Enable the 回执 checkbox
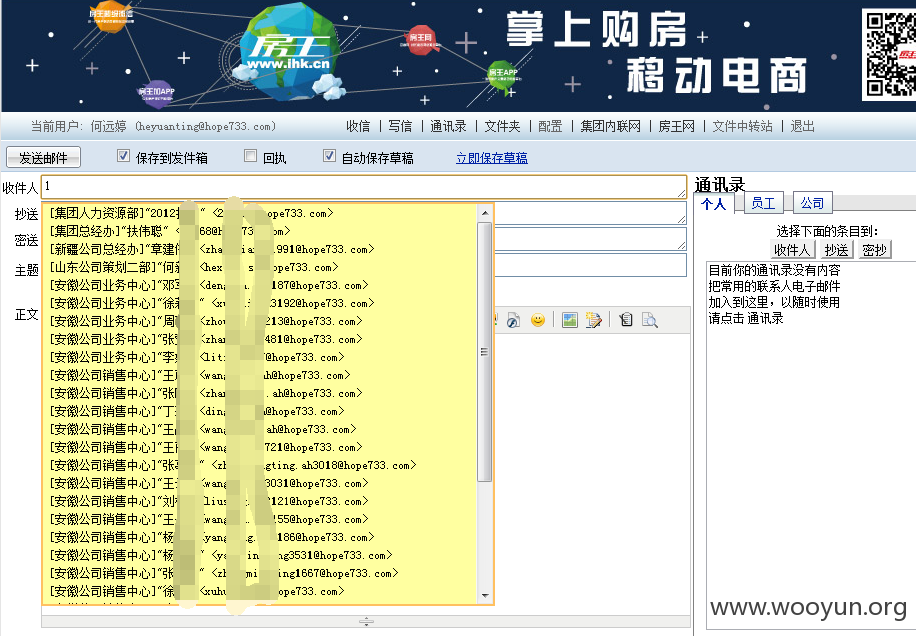Viewport: 916px width, 636px height. coord(251,156)
